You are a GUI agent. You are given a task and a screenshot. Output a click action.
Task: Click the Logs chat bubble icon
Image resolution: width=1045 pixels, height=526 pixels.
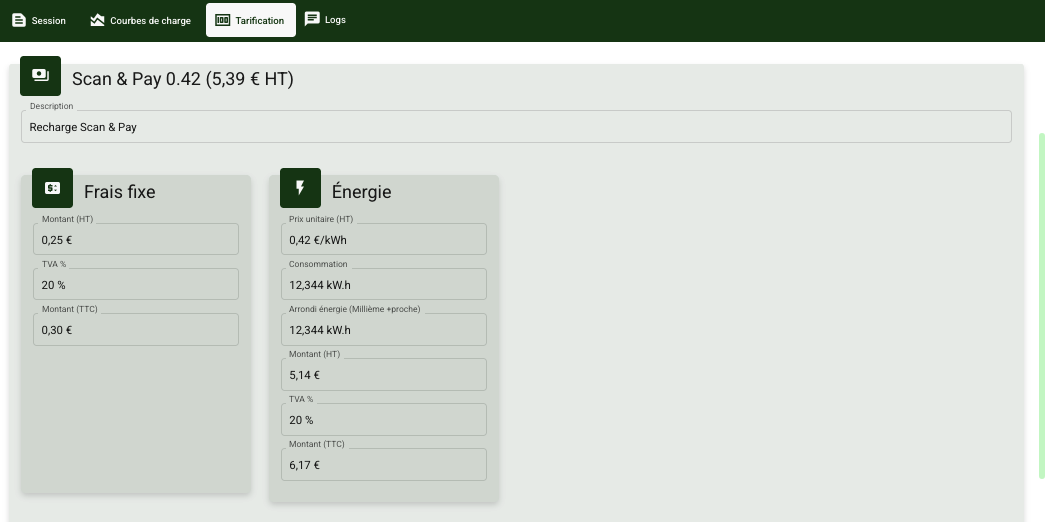(312, 19)
